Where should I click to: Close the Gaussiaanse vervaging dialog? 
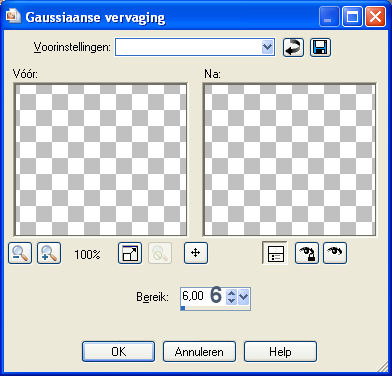[x=375, y=17]
